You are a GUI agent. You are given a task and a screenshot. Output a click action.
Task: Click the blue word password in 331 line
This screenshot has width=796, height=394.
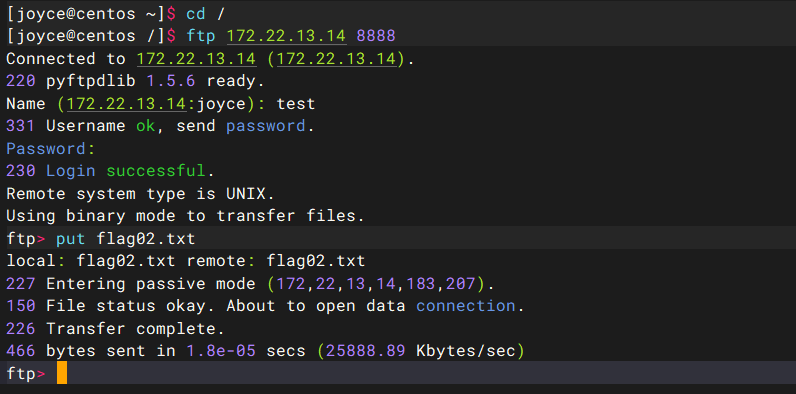click(266, 126)
